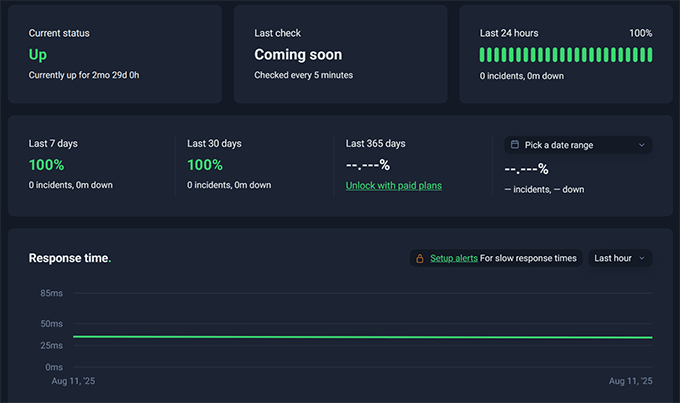
Task: Click the Coming soon last check heading
Action: 298,55
